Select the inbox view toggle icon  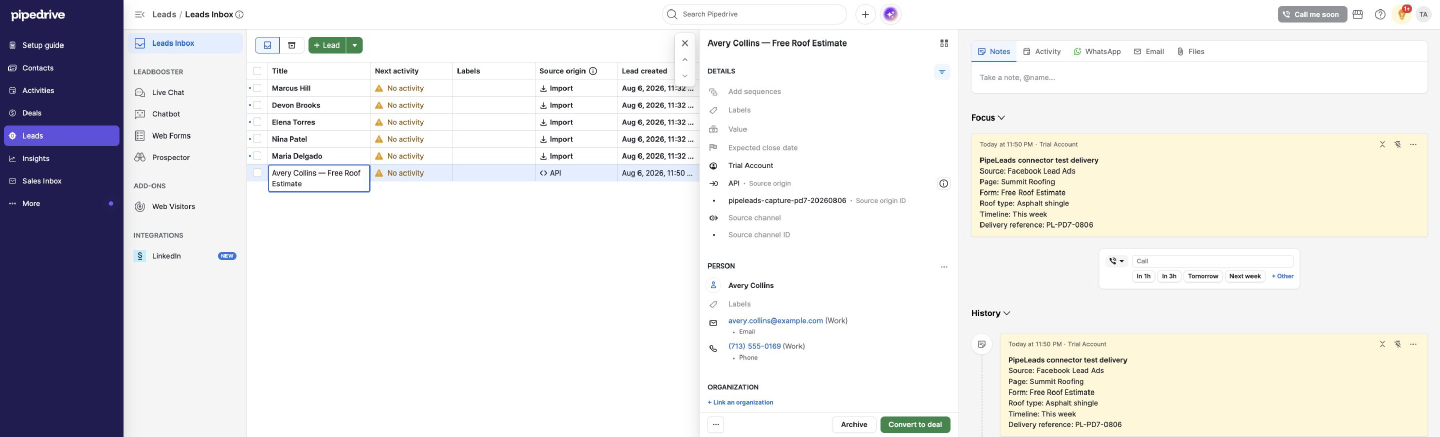pos(267,45)
